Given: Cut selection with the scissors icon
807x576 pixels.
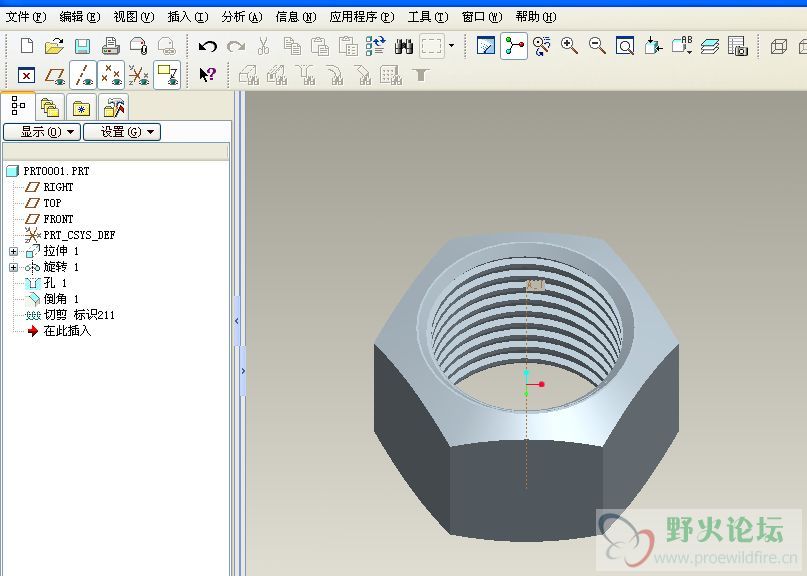Looking at the screenshot, I should coord(264,46).
